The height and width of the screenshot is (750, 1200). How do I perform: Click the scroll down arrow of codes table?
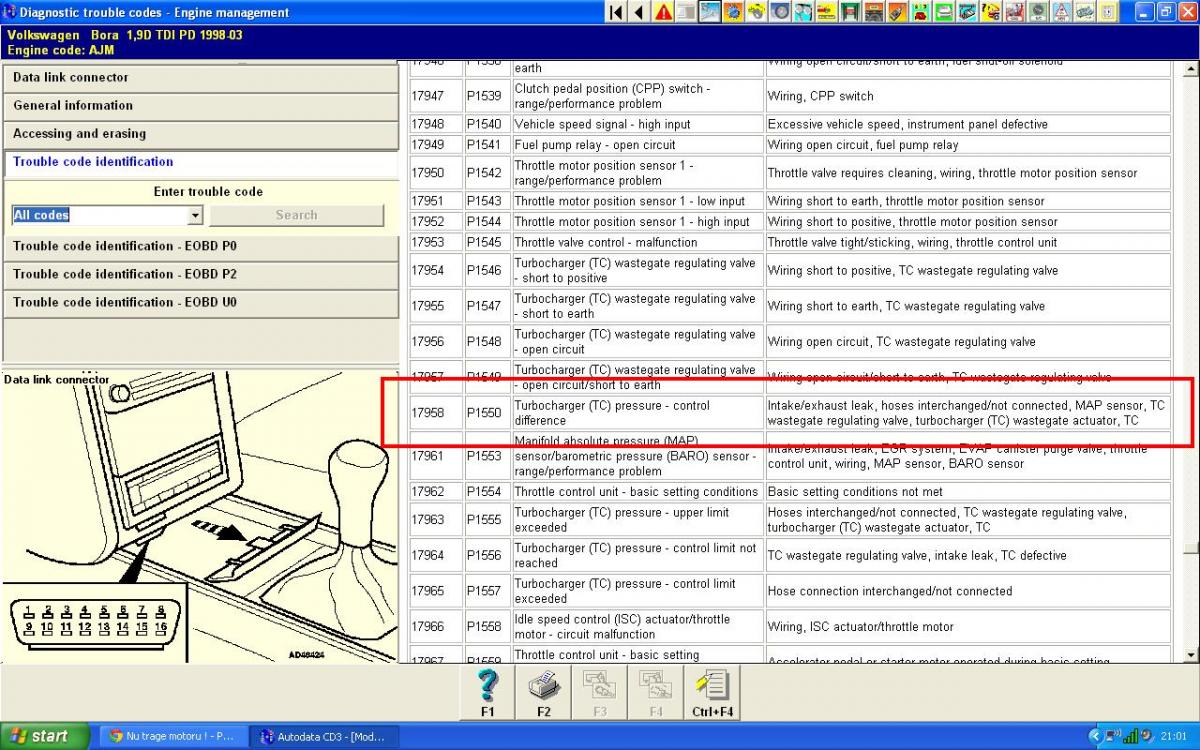tap(1190, 655)
